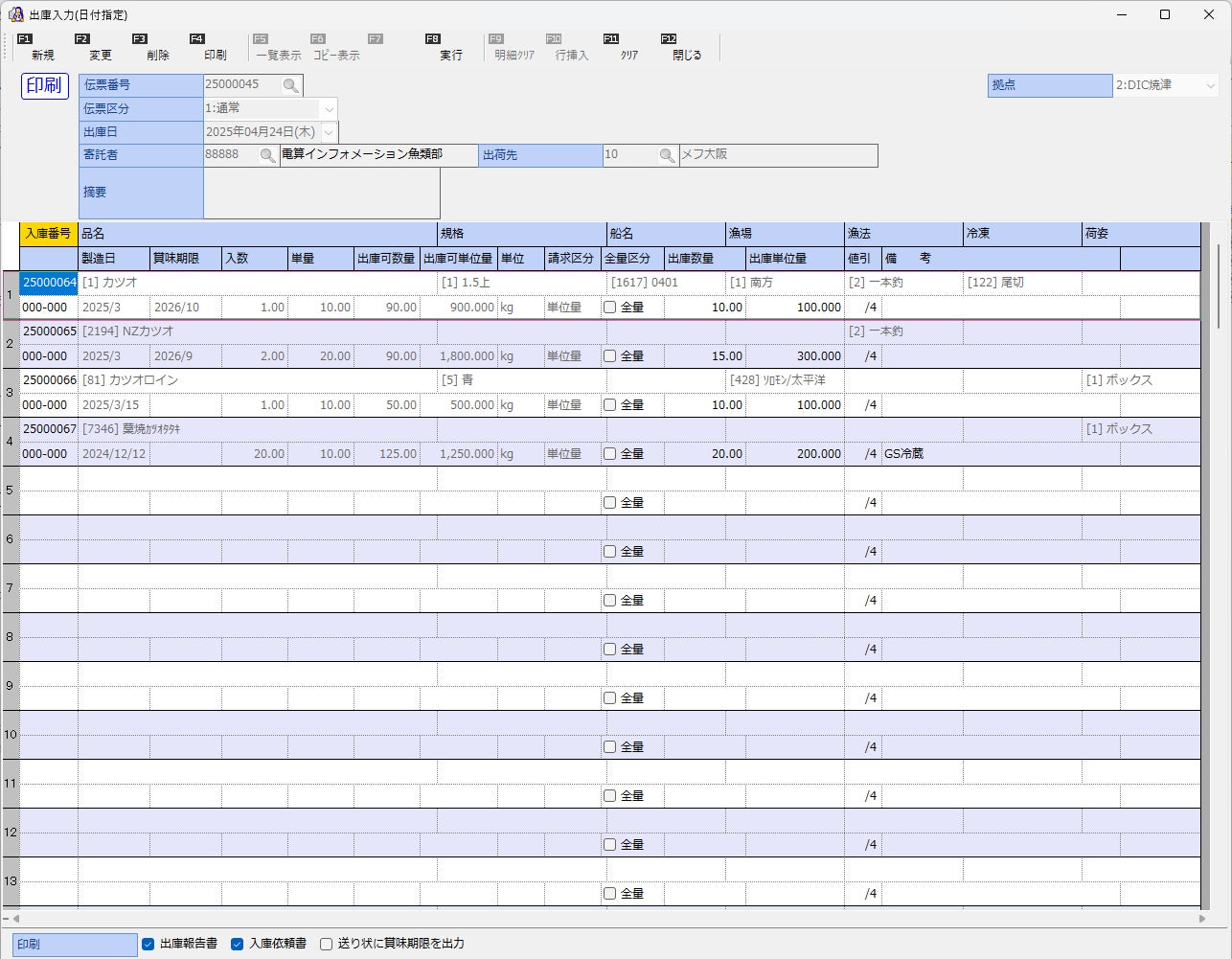
Task: Enable the 全量 checkbox in row 1
Action: click(609, 308)
